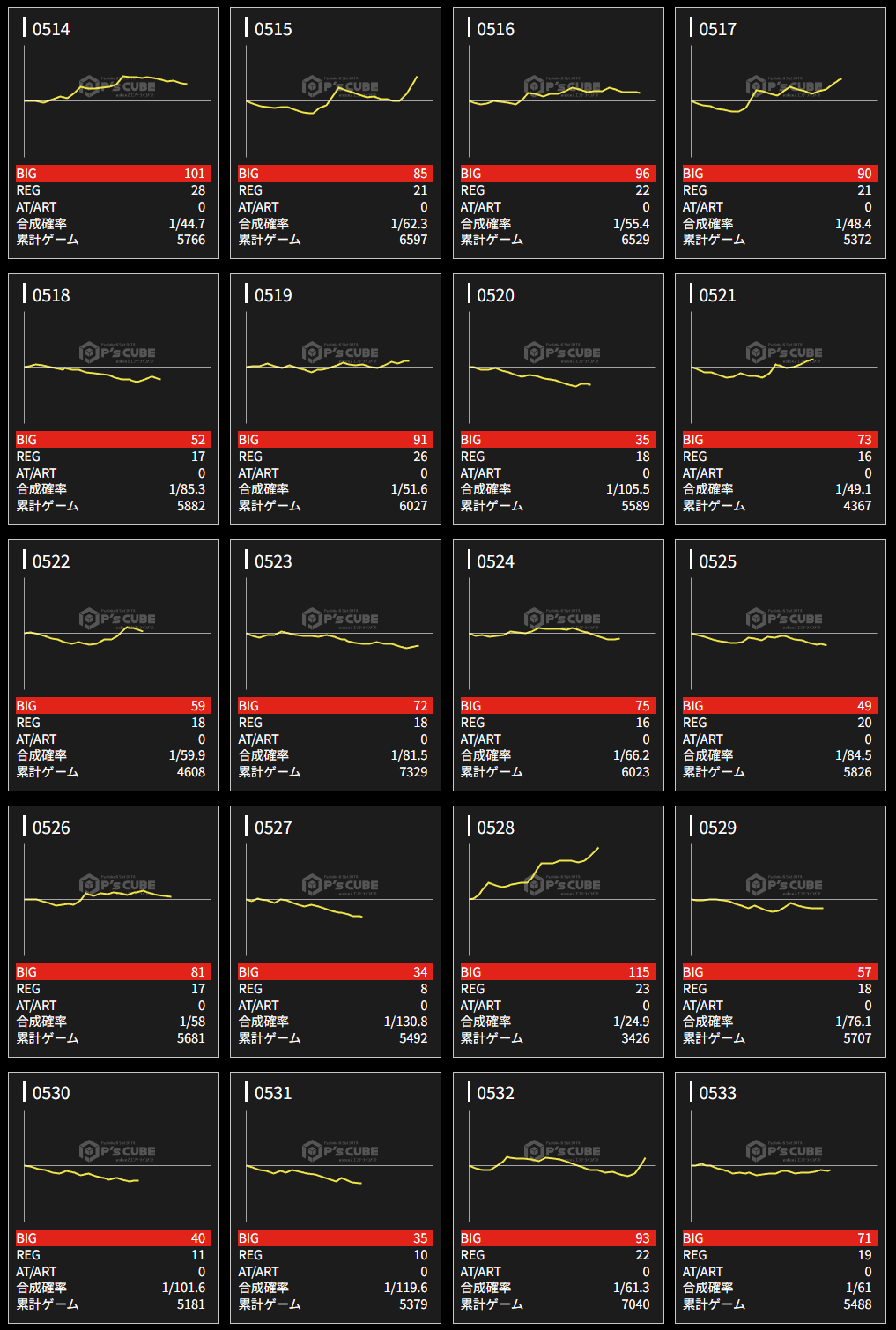Select machine 0527's BIG count of 34
Screen dimensions: 896x1330
click(420, 972)
